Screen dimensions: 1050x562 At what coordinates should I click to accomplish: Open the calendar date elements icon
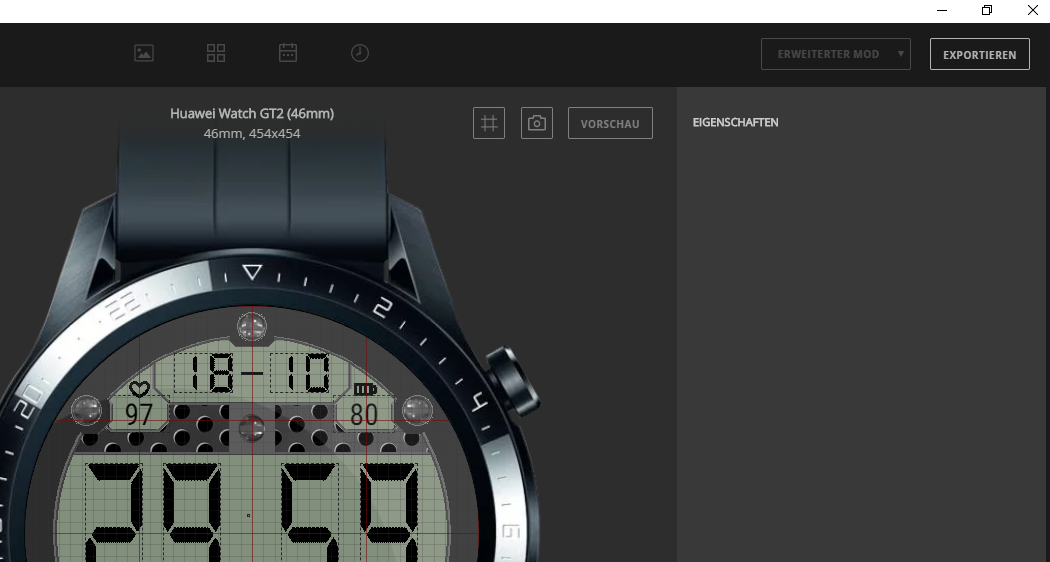[288, 53]
